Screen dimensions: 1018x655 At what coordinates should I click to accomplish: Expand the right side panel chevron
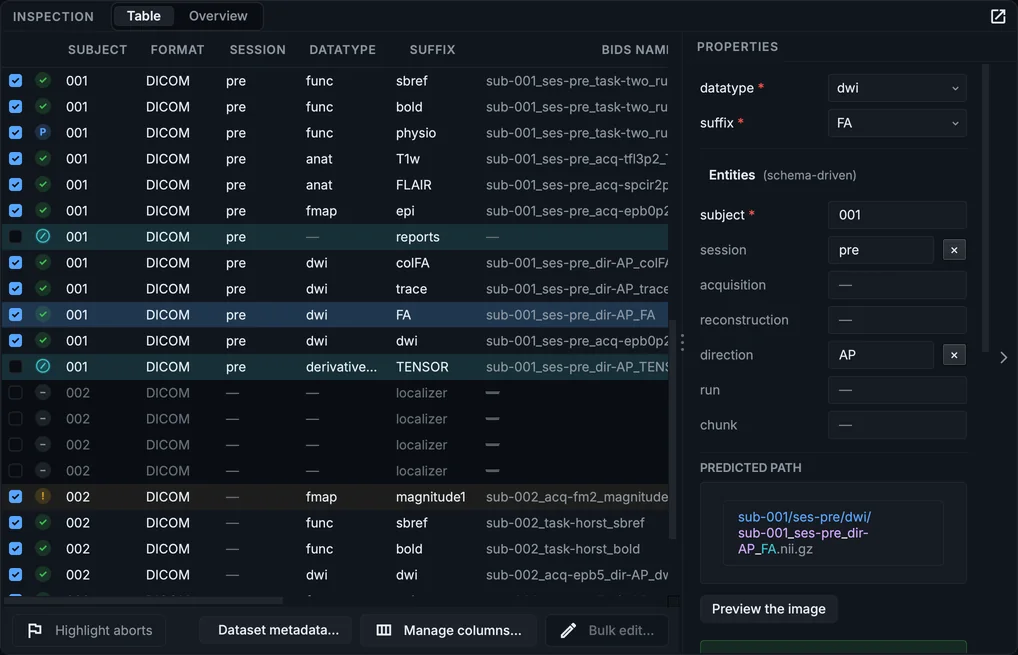tap(1004, 357)
